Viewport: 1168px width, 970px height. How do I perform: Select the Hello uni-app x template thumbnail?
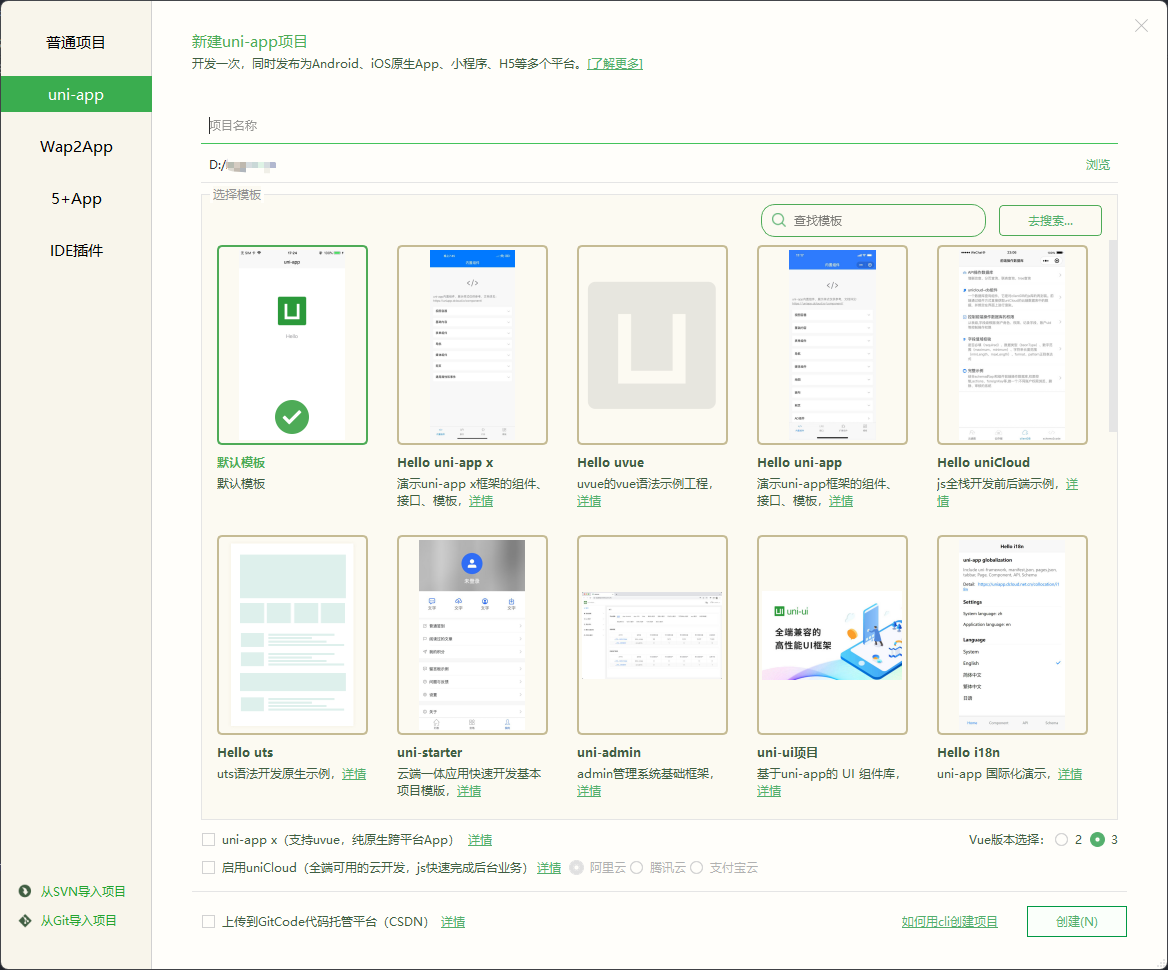(x=472, y=345)
